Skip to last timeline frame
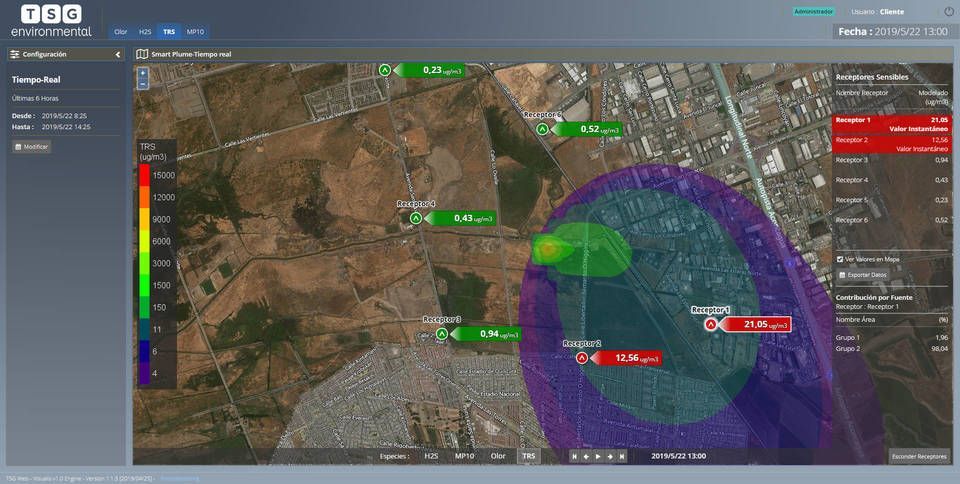This screenshot has height=484, width=960. (622, 456)
